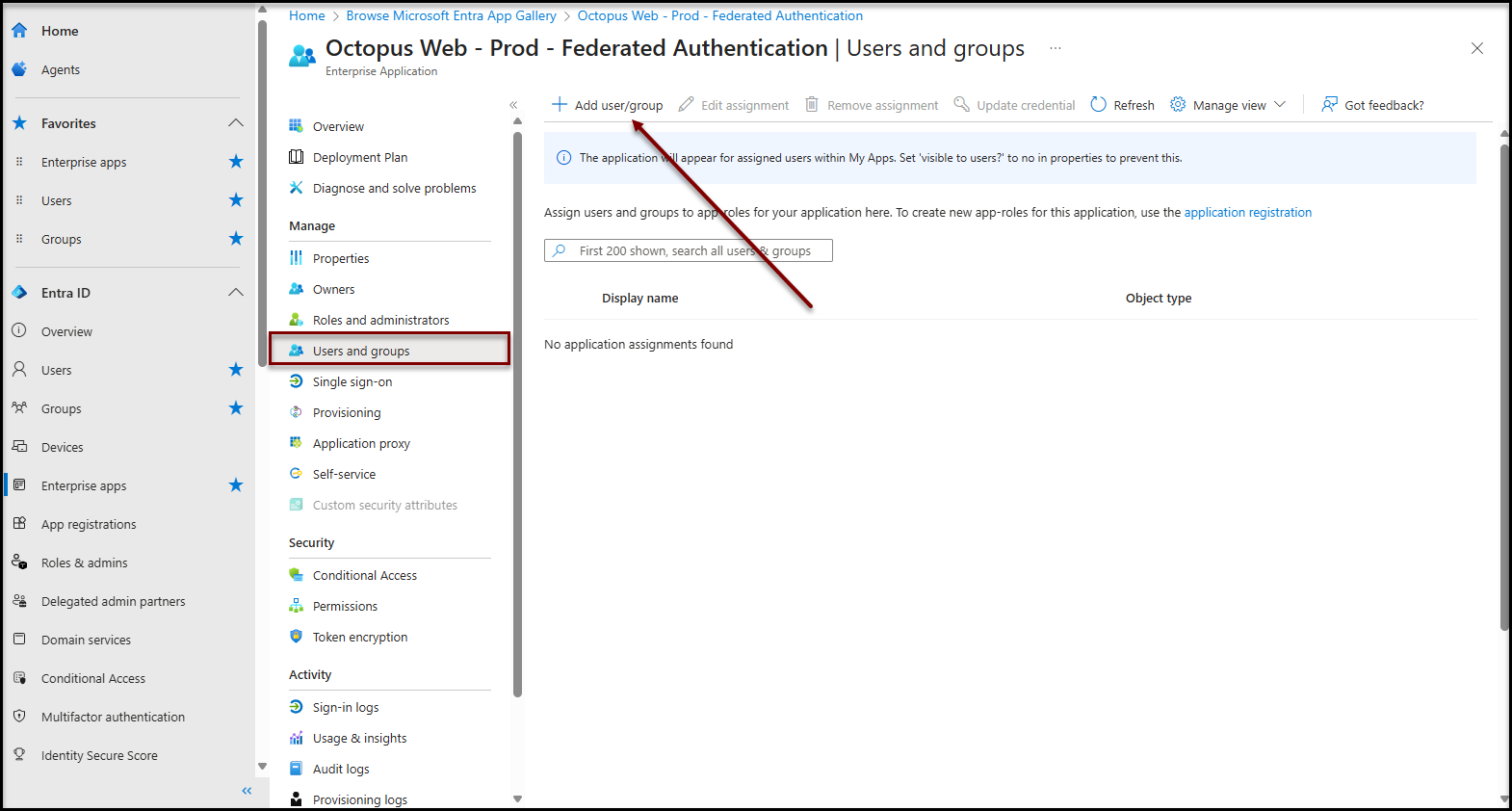Click the Token encryption shield icon
Image resolution: width=1512 pixels, height=811 pixels.
297,637
